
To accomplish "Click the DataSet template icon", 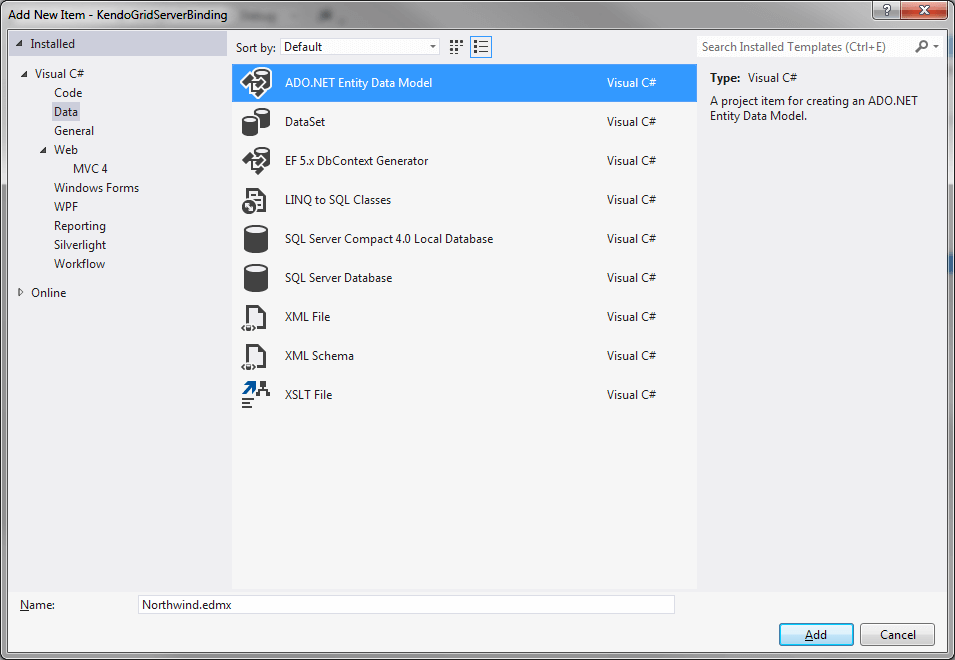I will tap(256, 121).
